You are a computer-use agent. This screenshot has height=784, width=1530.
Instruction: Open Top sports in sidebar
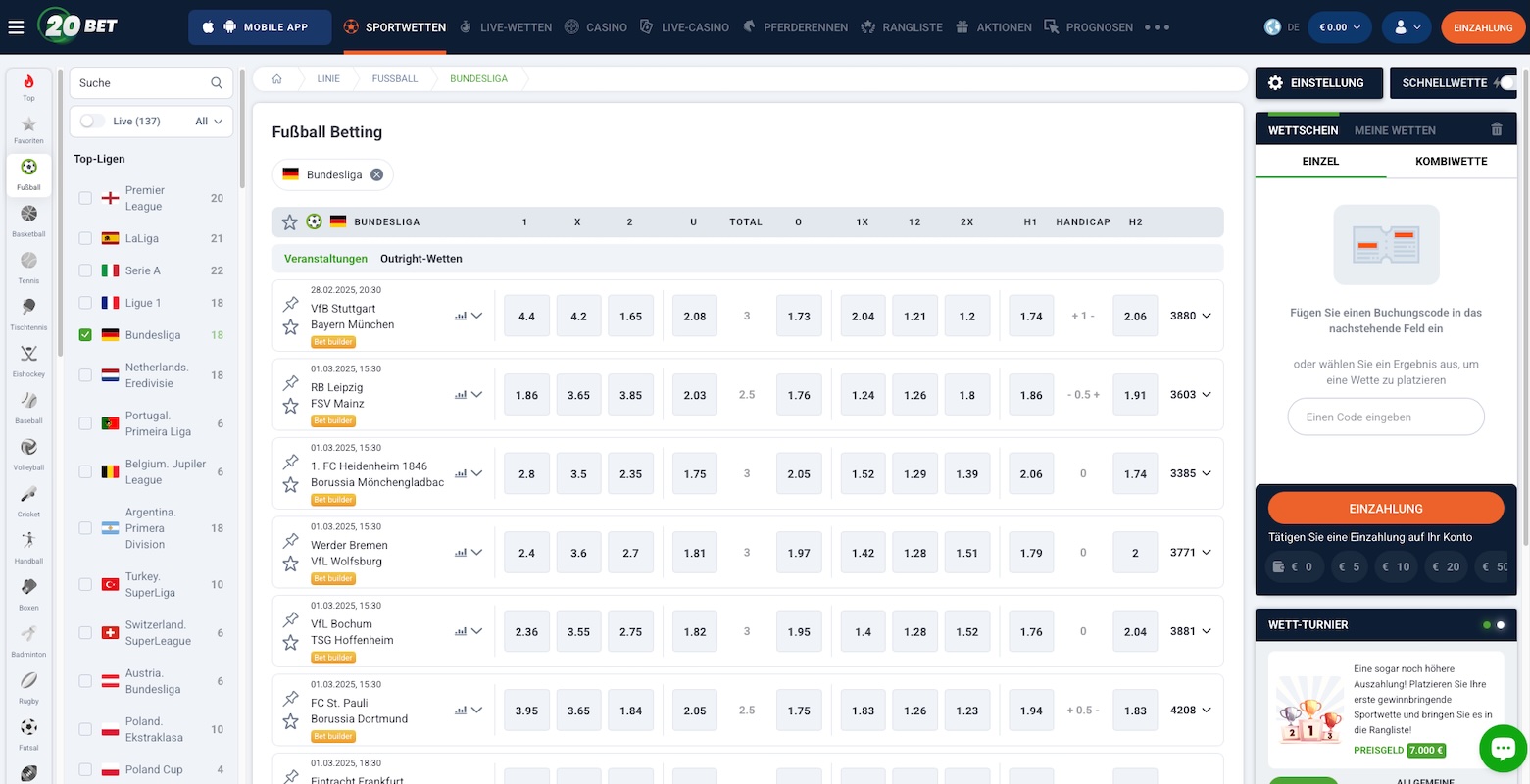(x=28, y=86)
